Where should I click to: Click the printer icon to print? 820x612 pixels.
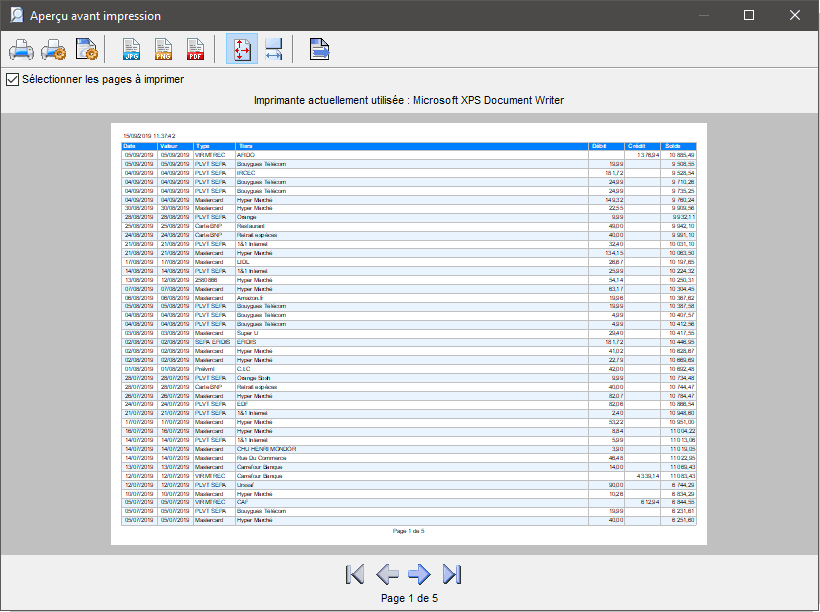tap(22, 49)
